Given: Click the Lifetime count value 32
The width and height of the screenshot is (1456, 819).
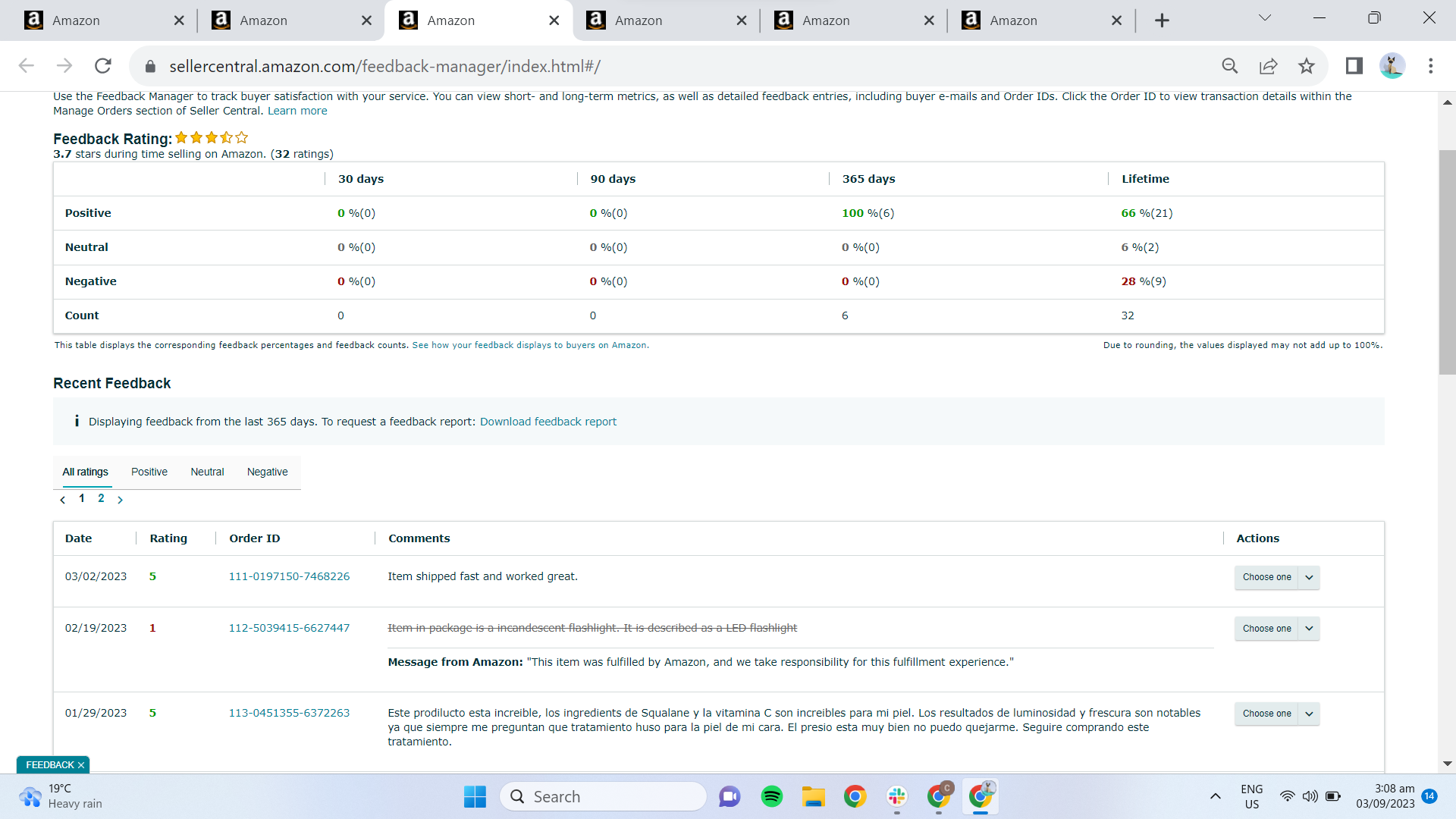Looking at the screenshot, I should (1128, 315).
